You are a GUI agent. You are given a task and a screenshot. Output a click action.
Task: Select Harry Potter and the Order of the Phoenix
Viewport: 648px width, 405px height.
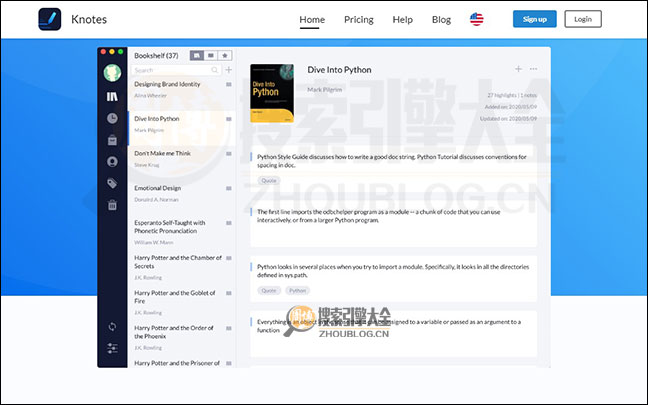pos(182,338)
